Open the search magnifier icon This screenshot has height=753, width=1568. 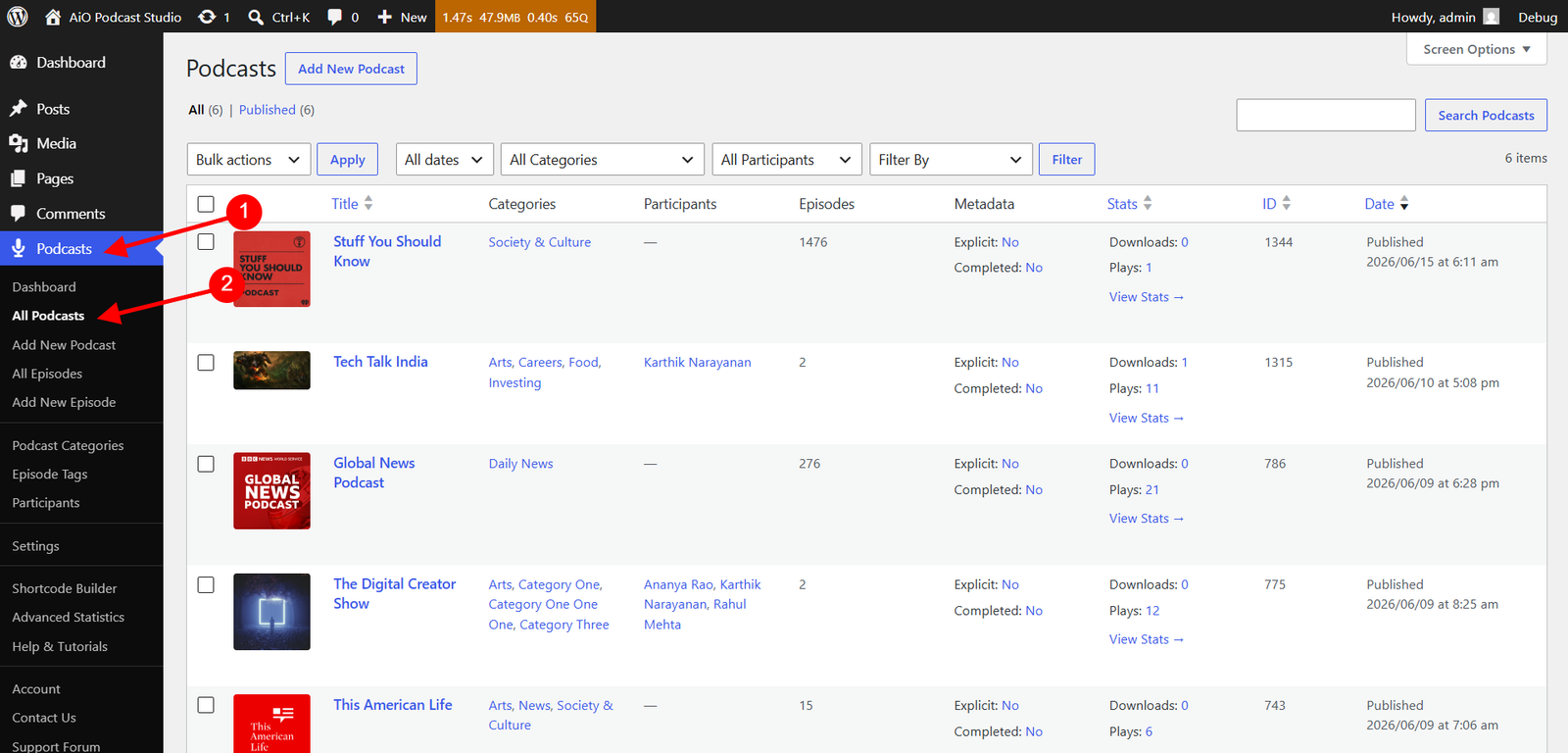[x=256, y=17]
